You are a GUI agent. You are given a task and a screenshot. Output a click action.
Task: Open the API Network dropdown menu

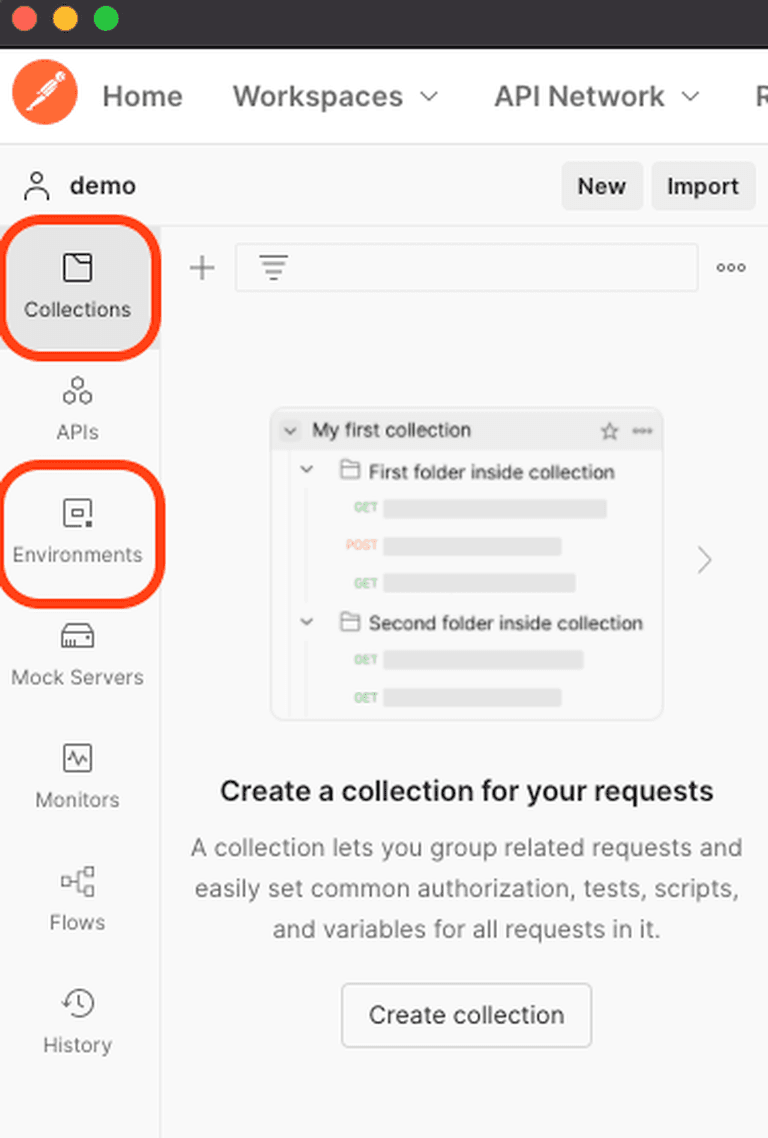[x=597, y=96]
